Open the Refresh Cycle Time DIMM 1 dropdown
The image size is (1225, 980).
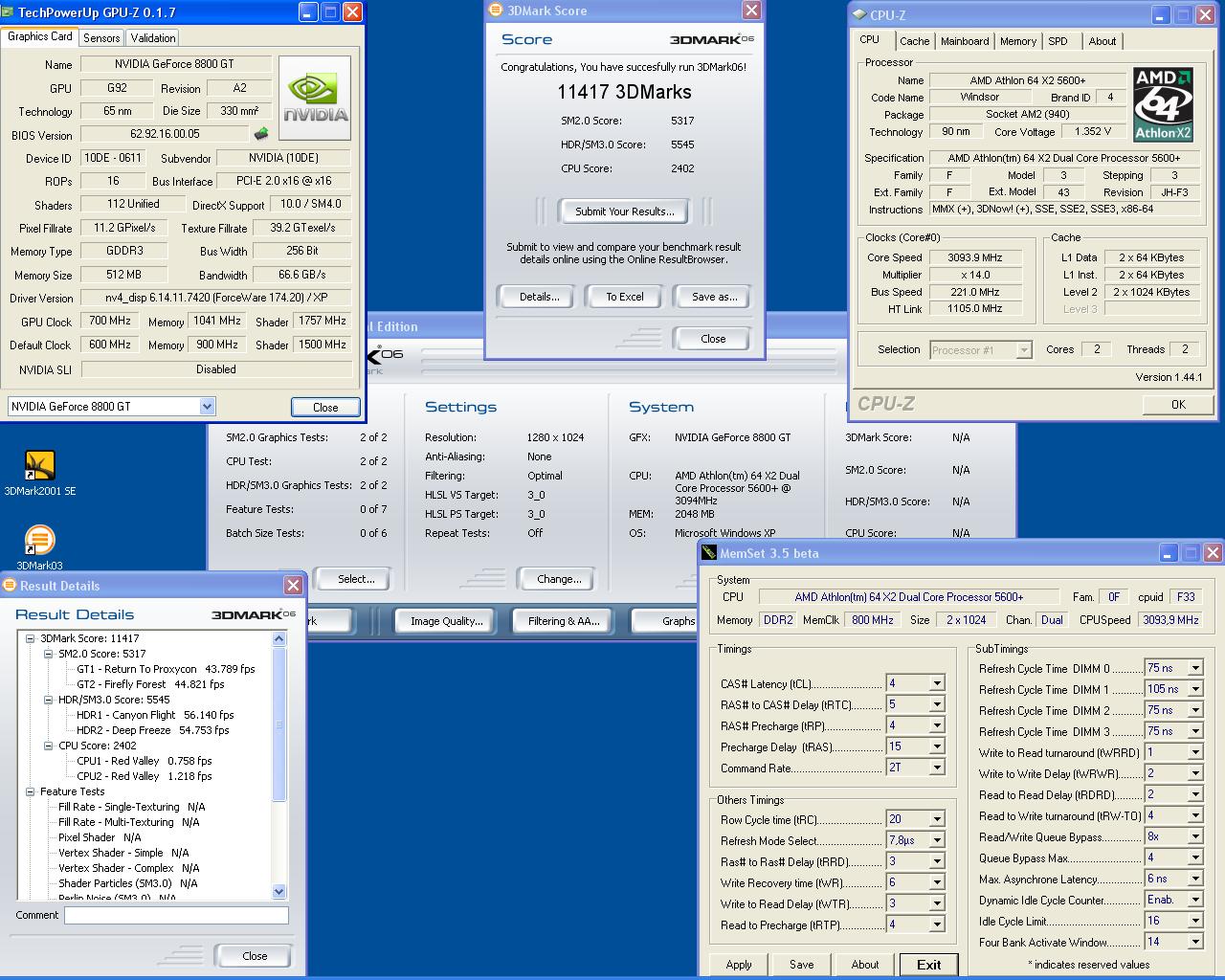tap(1195, 689)
